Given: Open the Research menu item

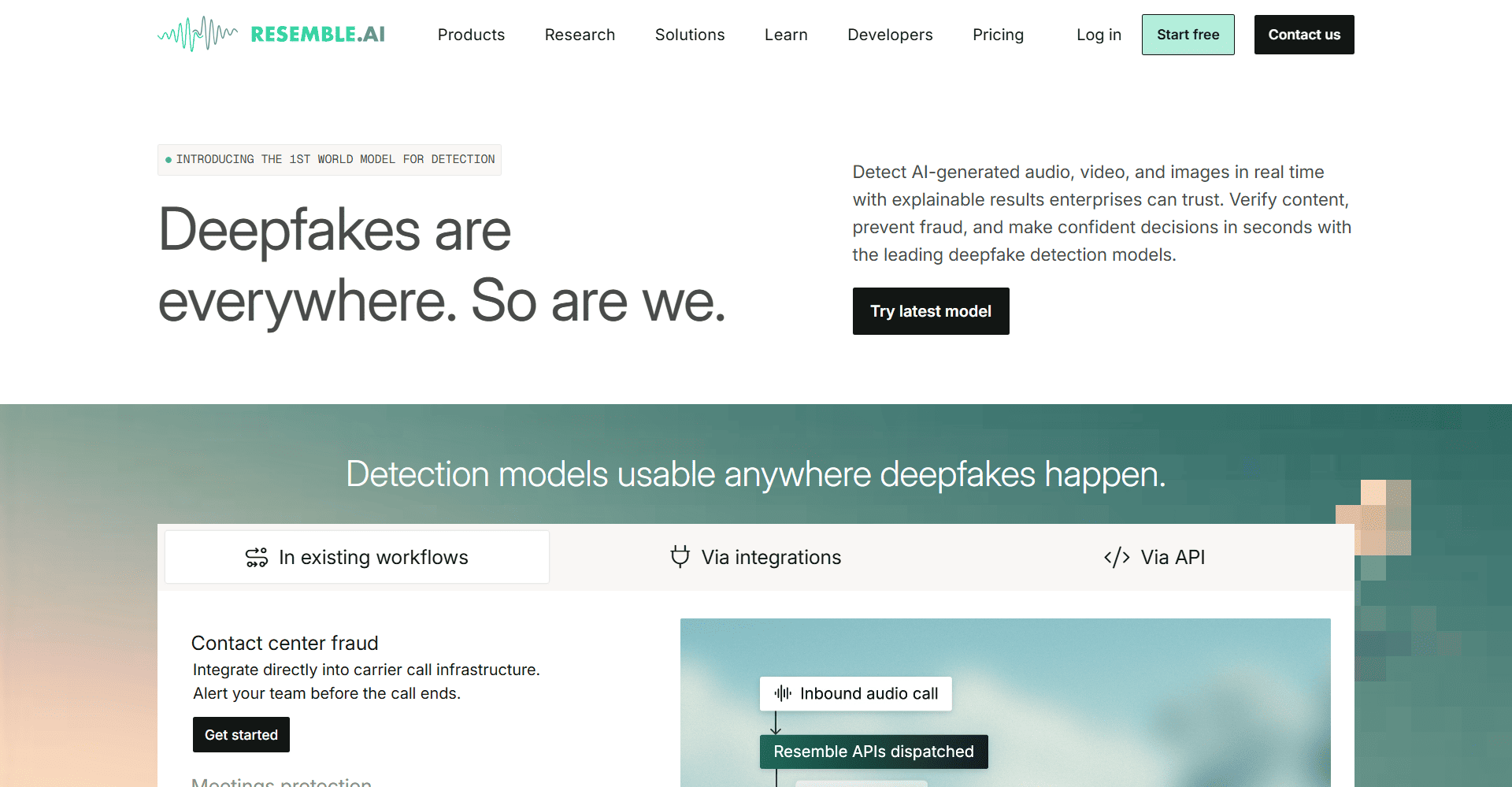Looking at the screenshot, I should [580, 35].
